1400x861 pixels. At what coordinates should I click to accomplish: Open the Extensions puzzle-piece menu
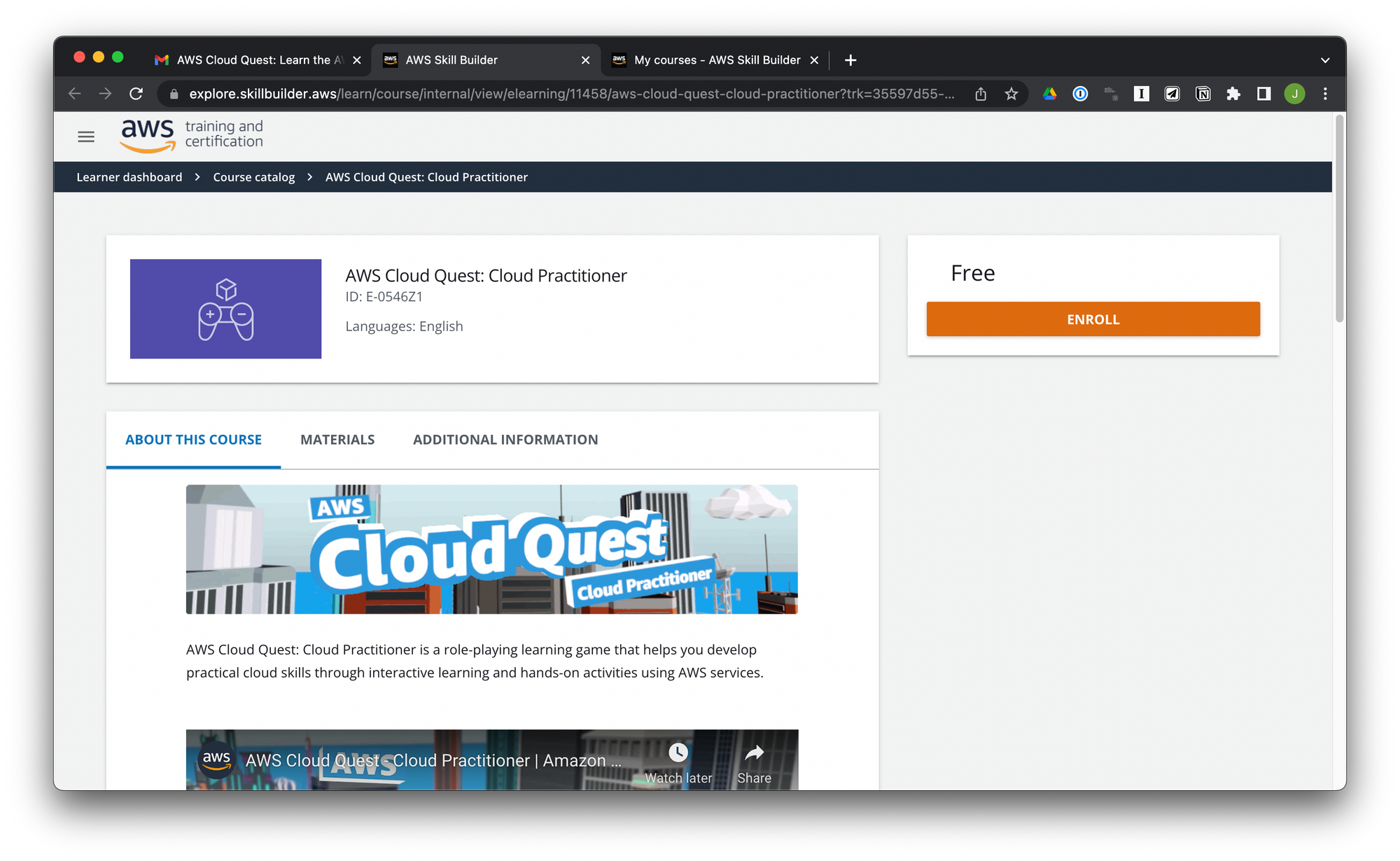tap(1233, 94)
